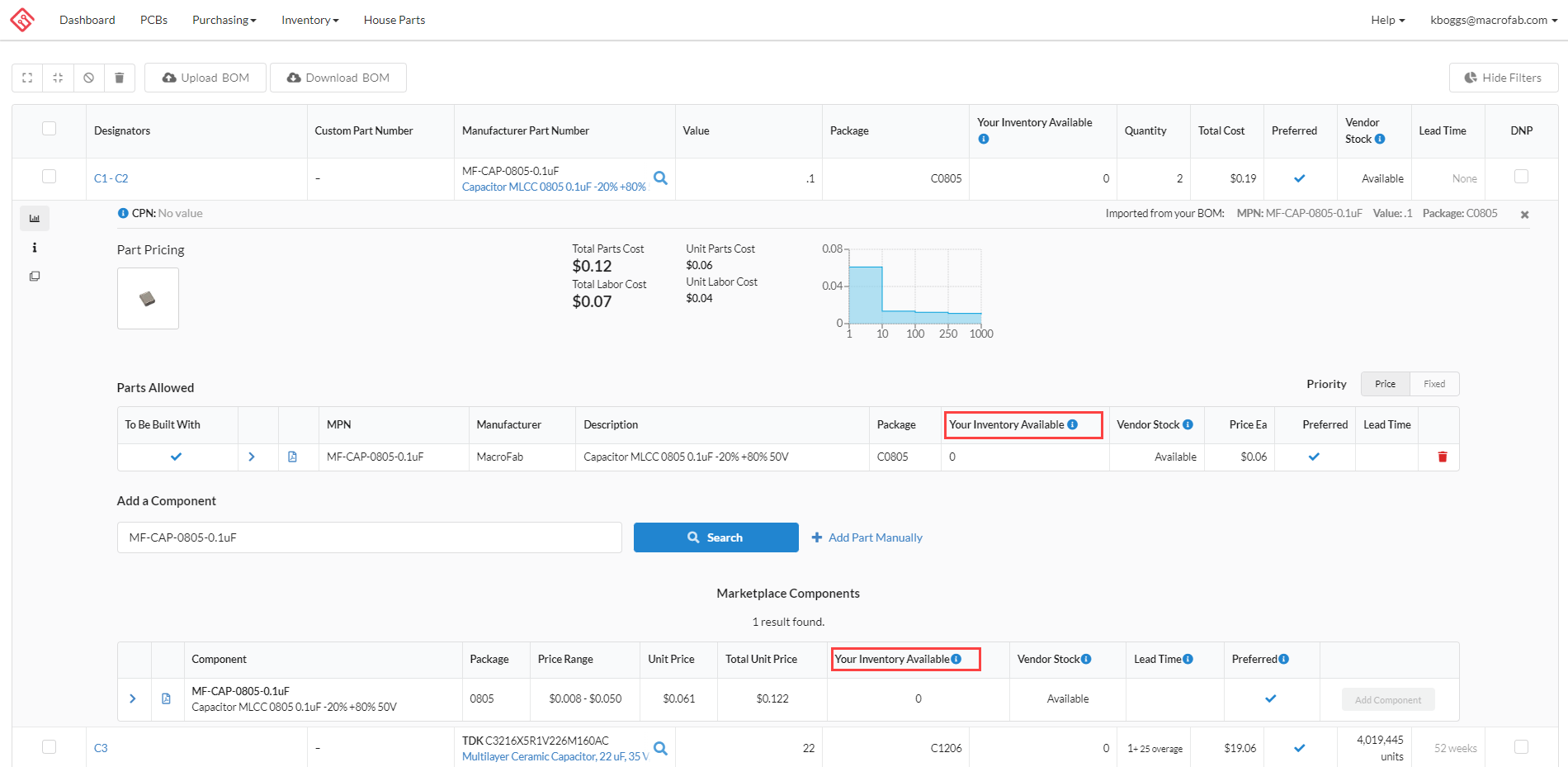The height and width of the screenshot is (767, 1568).
Task: Set priority to Price
Action: coord(1386,384)
